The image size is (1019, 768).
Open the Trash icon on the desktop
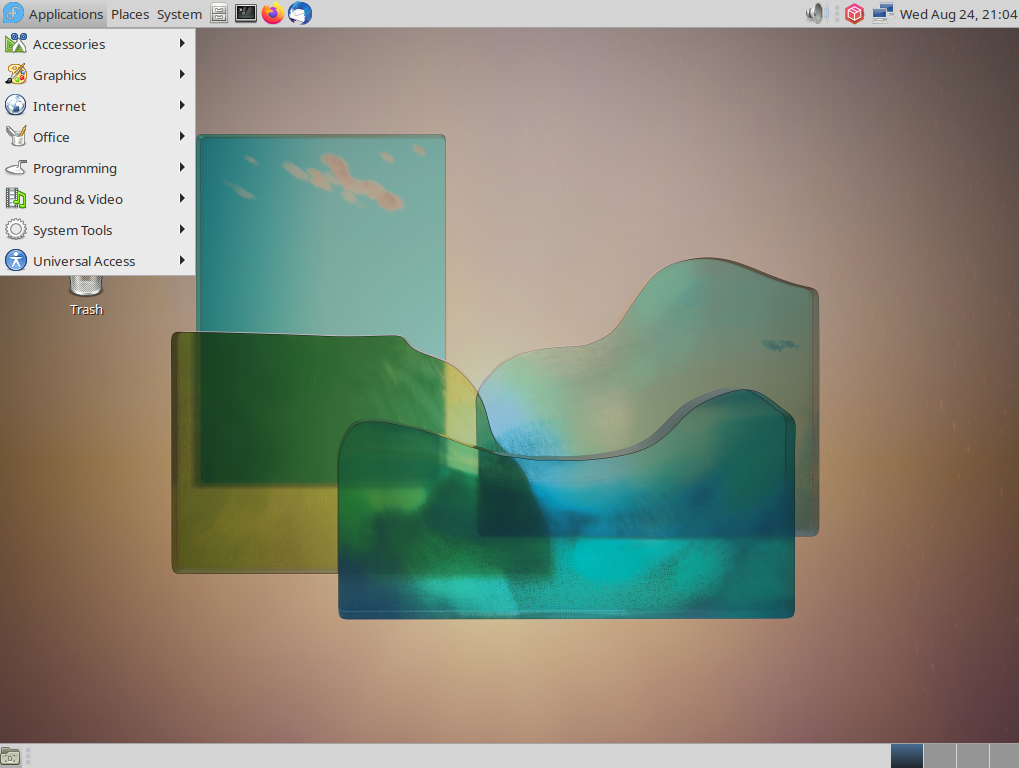[86, 290]
